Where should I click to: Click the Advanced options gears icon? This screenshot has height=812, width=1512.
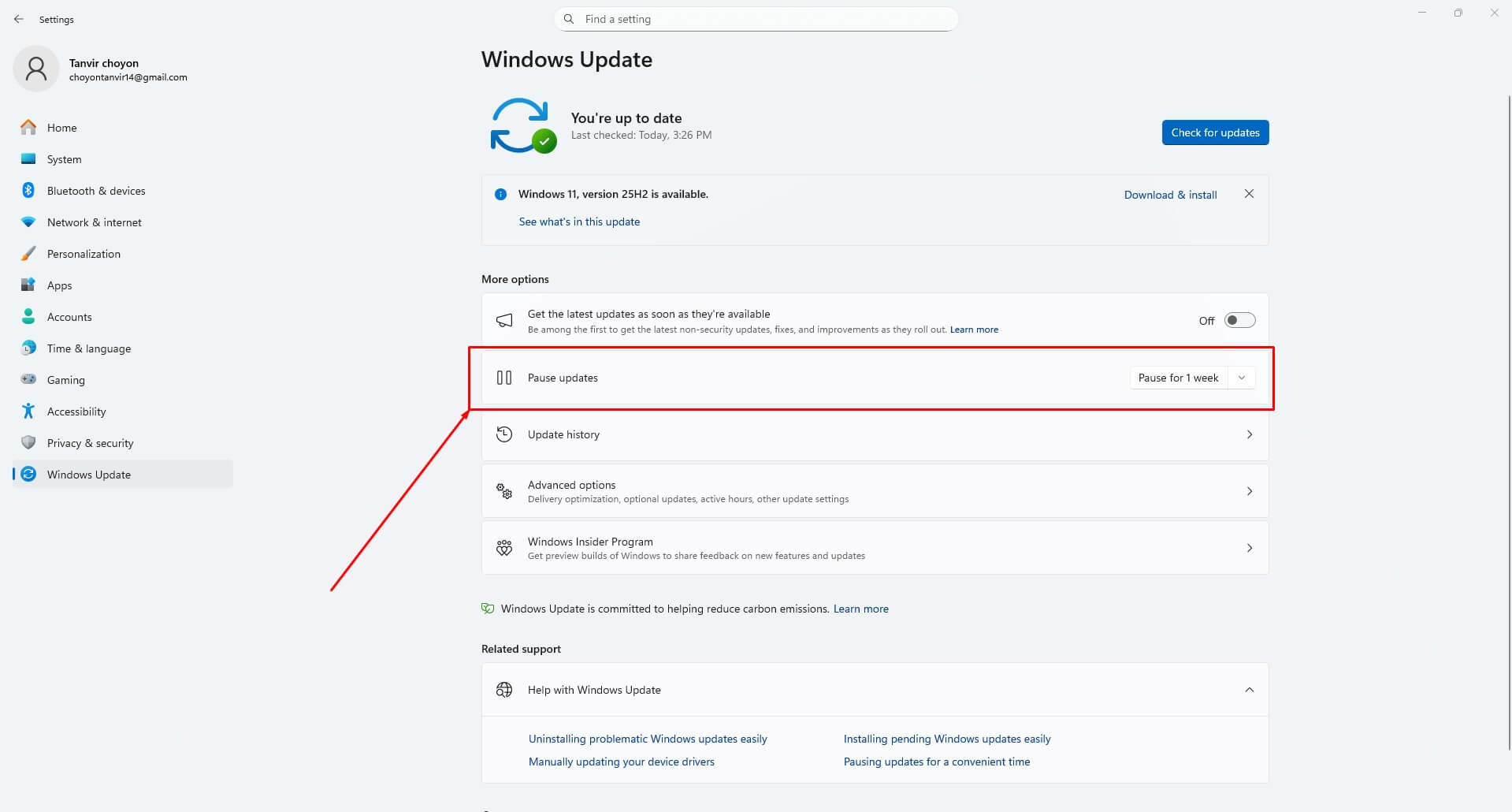point(504,491)
